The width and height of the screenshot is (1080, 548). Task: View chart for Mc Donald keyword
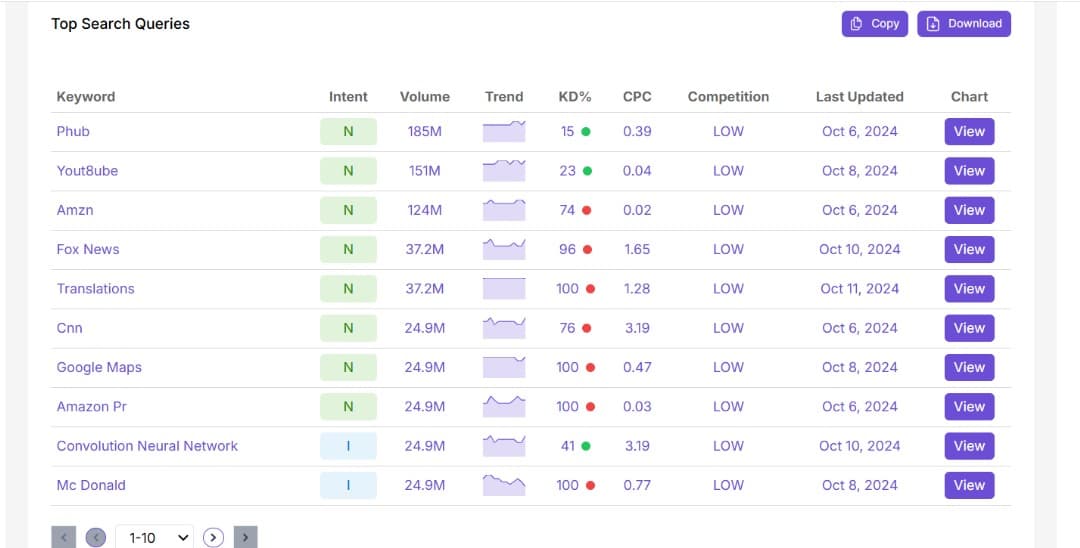point(969,485)
